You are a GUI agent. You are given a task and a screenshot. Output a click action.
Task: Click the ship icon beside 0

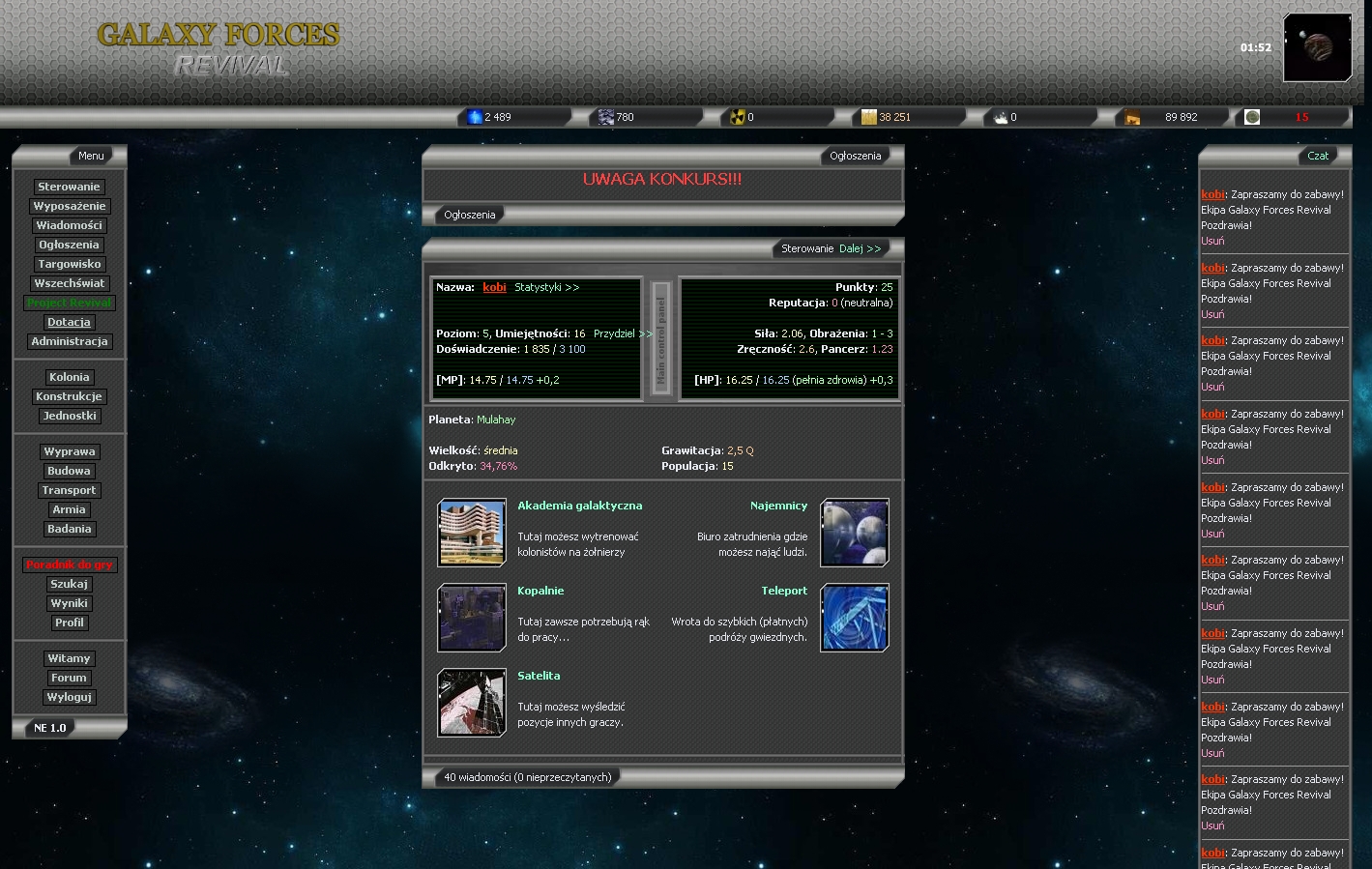point(1001,117)
